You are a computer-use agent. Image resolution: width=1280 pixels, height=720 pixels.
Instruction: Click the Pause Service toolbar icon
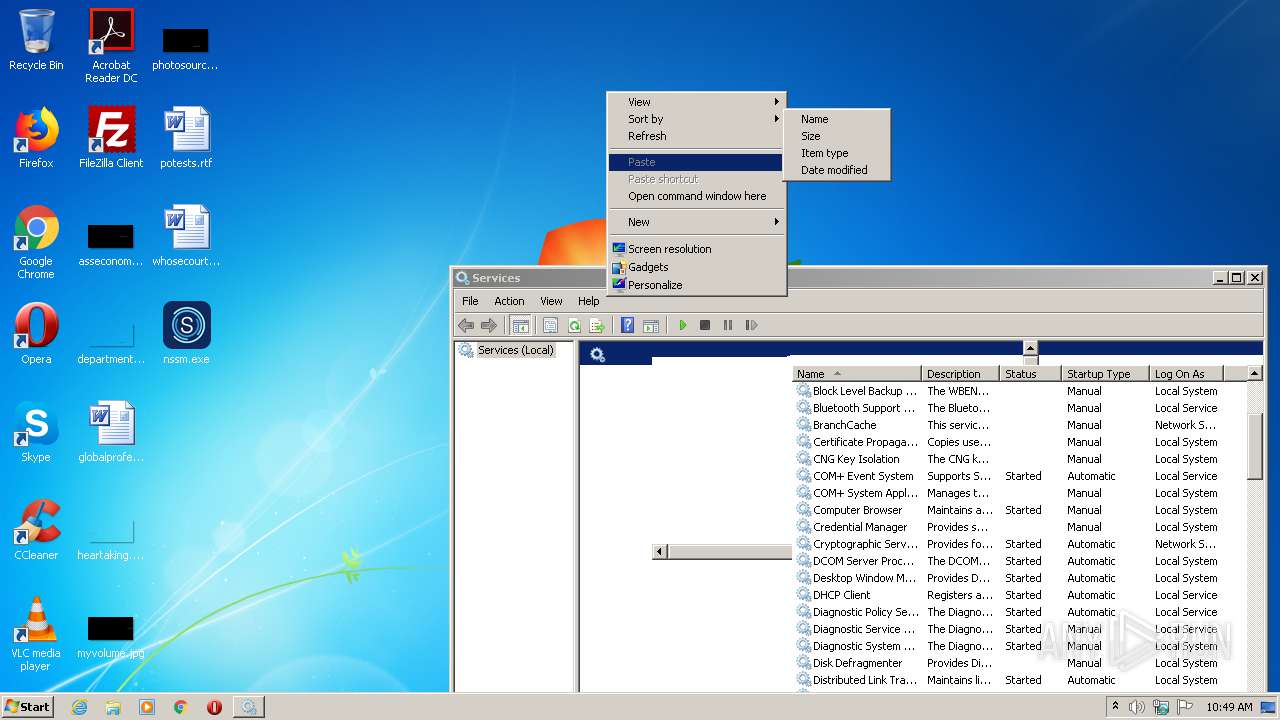tap(728, 325)
